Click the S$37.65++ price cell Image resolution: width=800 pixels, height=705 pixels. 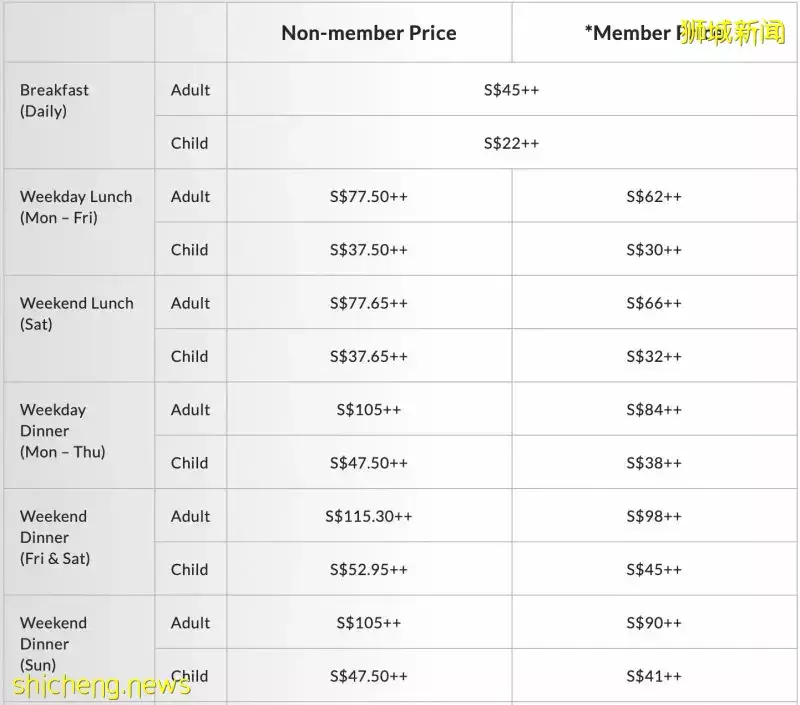(x=369, y=356)
